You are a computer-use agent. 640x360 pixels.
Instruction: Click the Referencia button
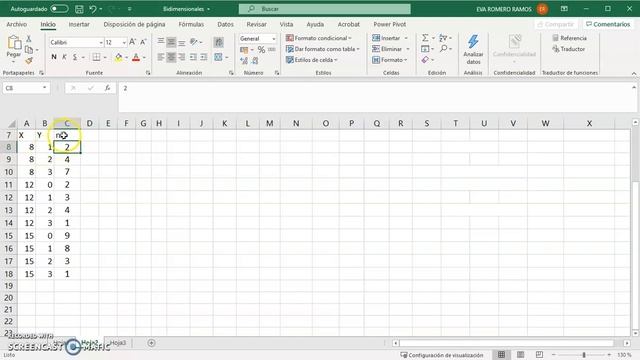[x=569, y=38]
